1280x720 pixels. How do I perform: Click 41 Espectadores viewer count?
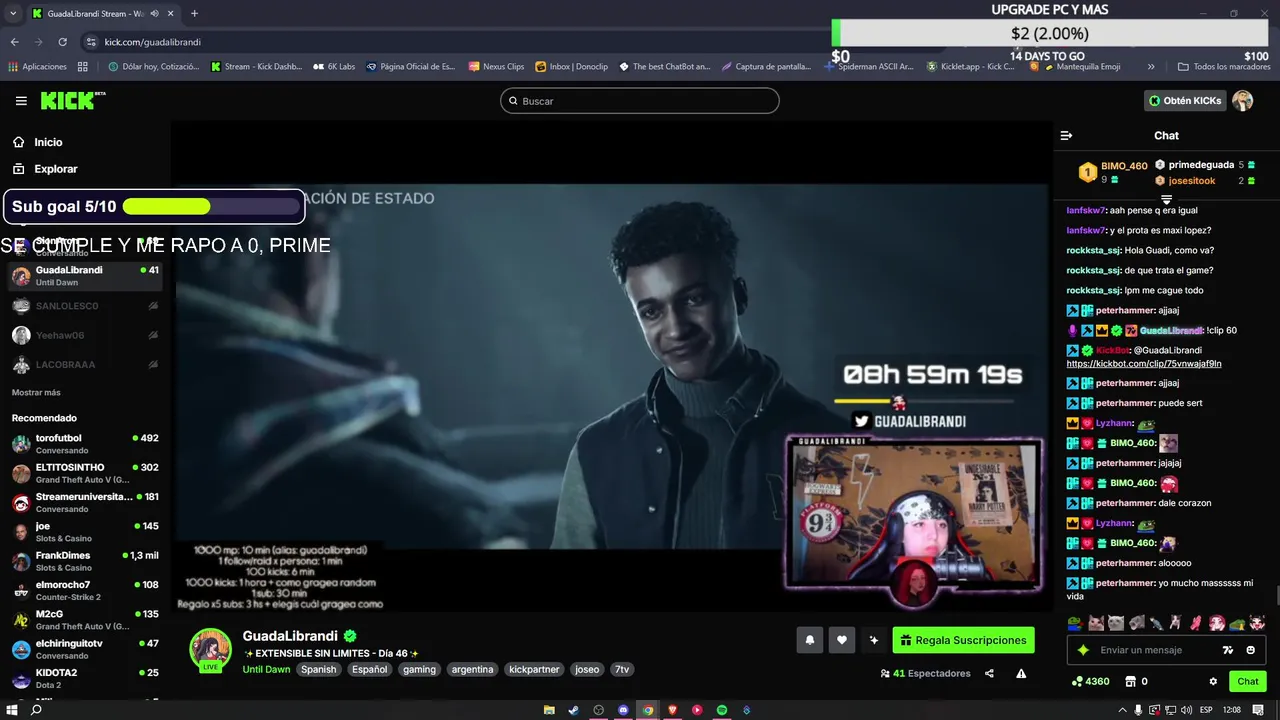click(x=925, y=674)
